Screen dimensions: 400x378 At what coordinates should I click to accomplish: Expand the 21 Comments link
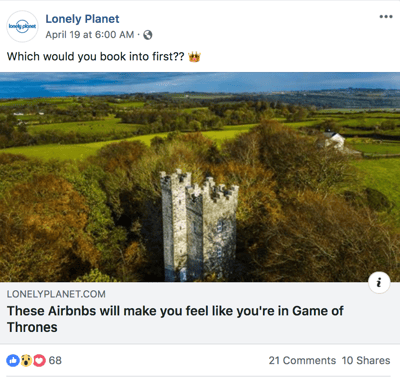302,360
